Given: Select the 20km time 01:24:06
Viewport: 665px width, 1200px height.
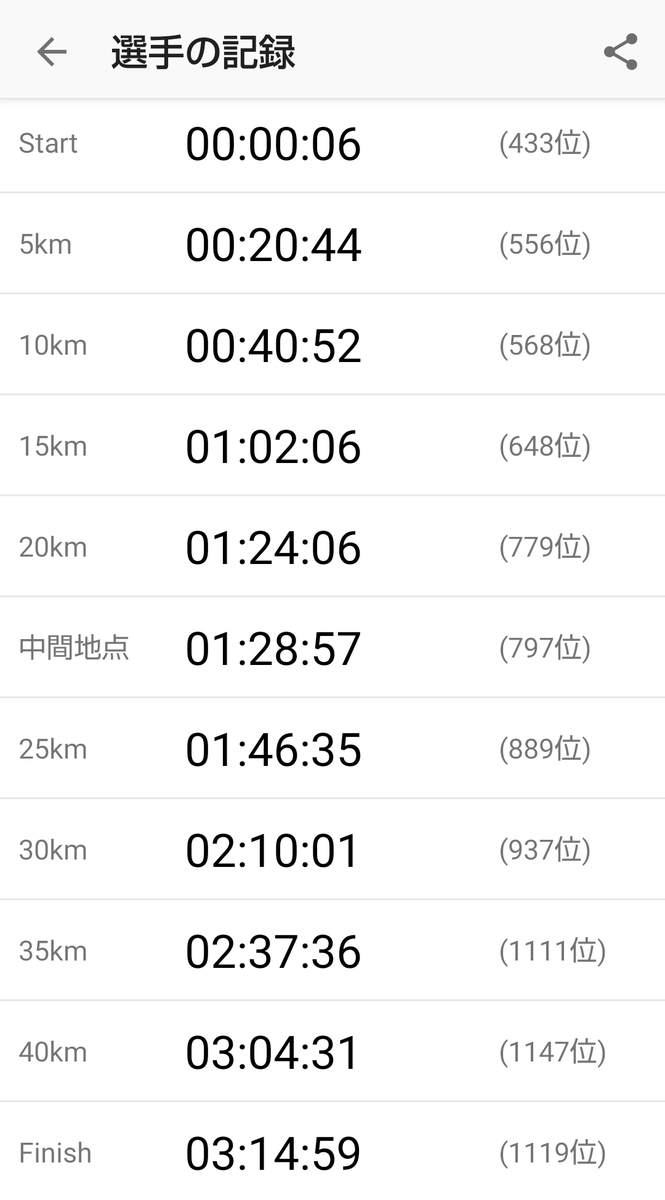Looking at the screenshot, I should (x=273, y=548).
